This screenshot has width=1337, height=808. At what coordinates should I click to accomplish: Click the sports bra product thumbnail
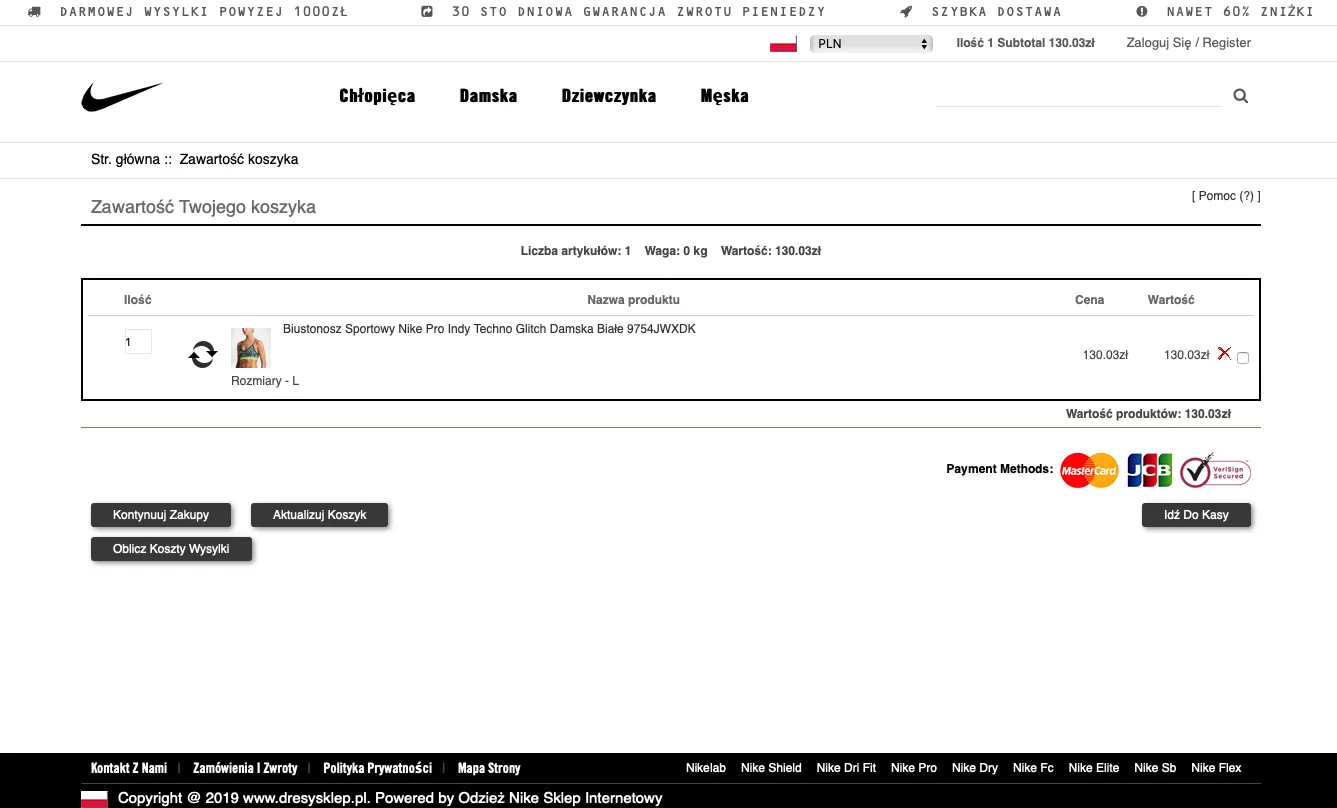[x=250, y=348]
